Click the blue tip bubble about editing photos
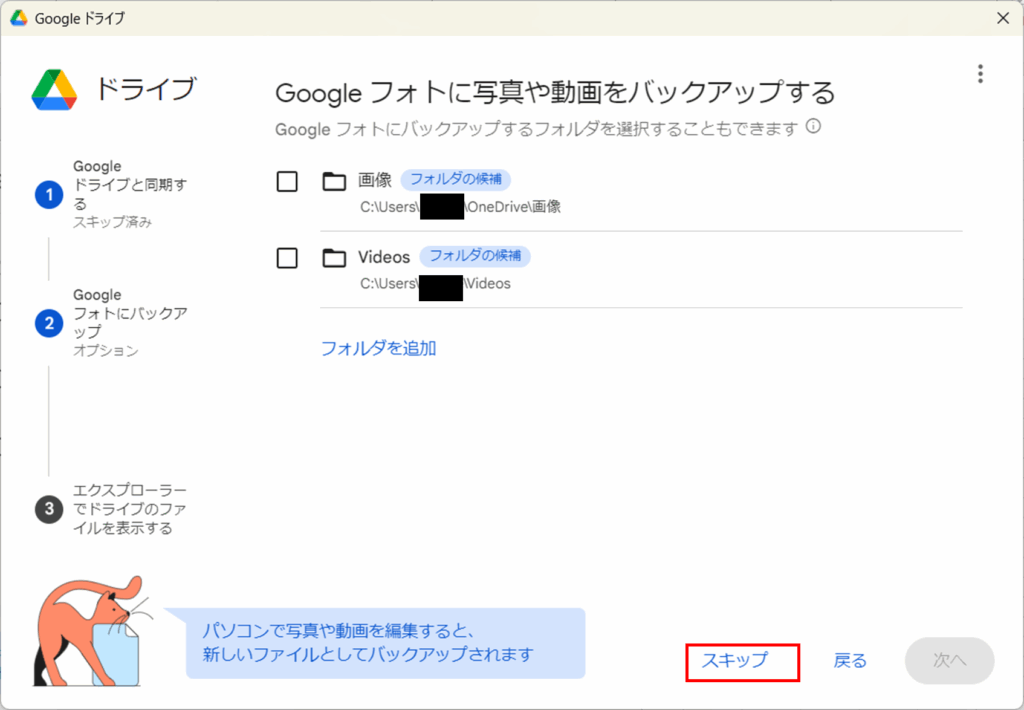 pos(385,643)
